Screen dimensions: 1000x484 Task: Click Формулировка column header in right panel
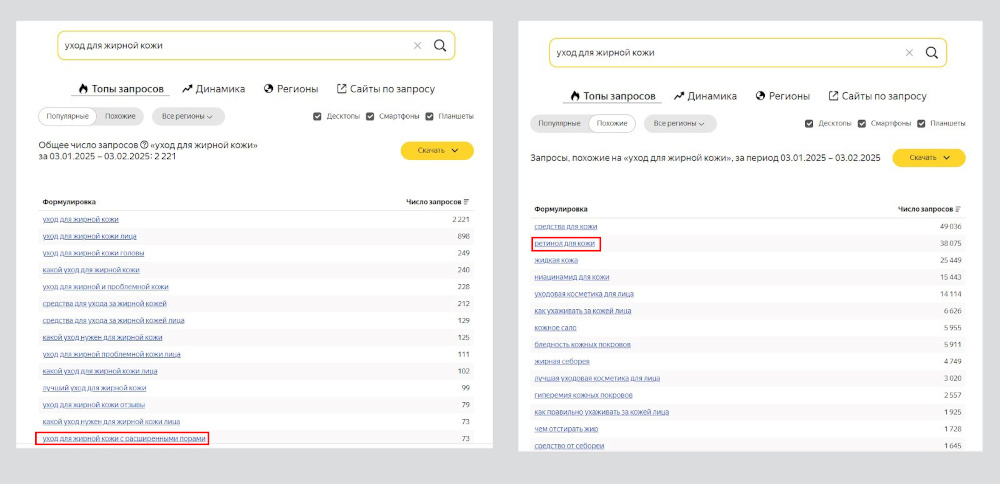561,209
